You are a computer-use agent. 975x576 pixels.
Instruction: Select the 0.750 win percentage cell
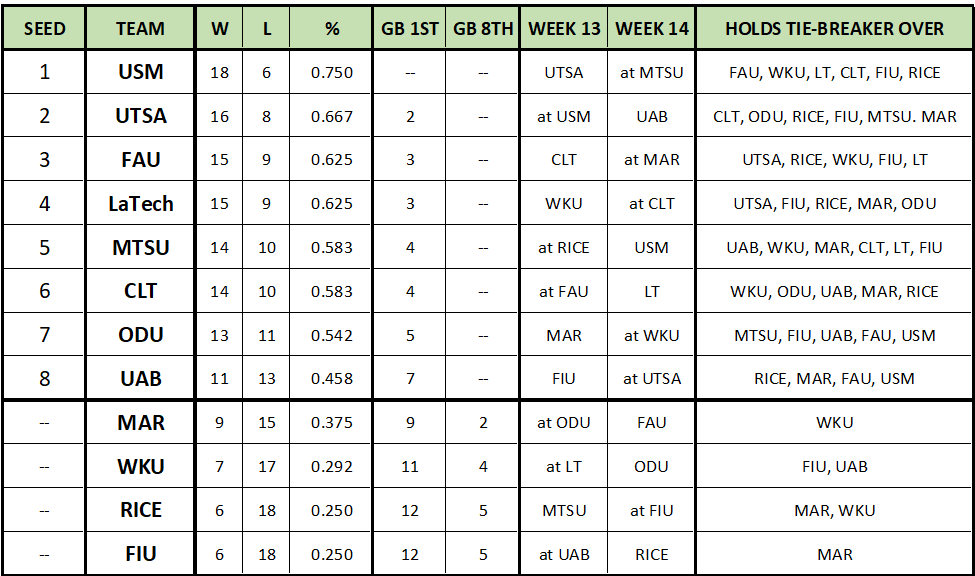pyautogui.click(x=332, y=73)
